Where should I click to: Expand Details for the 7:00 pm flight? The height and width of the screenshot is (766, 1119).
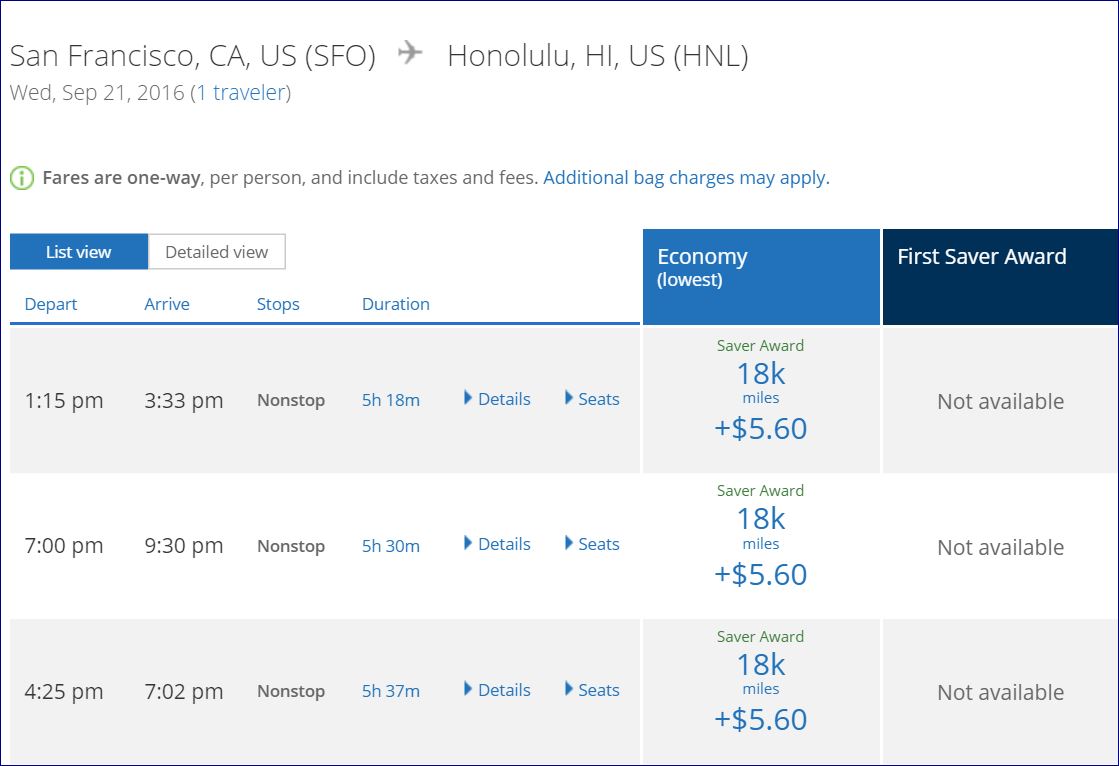point(497,544)
